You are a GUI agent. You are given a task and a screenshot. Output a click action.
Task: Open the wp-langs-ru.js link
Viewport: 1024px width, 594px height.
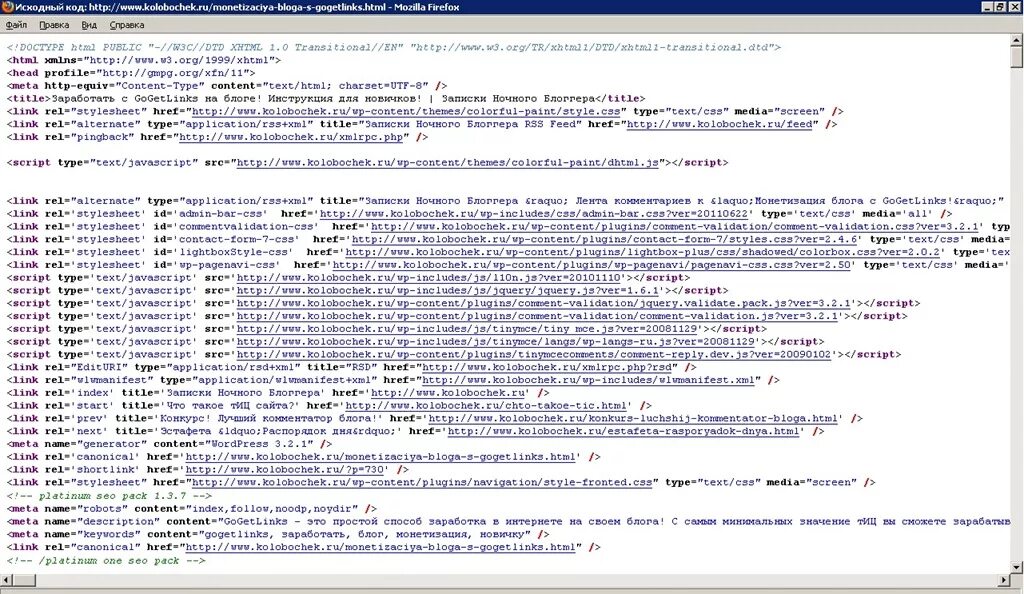[496, 341]
